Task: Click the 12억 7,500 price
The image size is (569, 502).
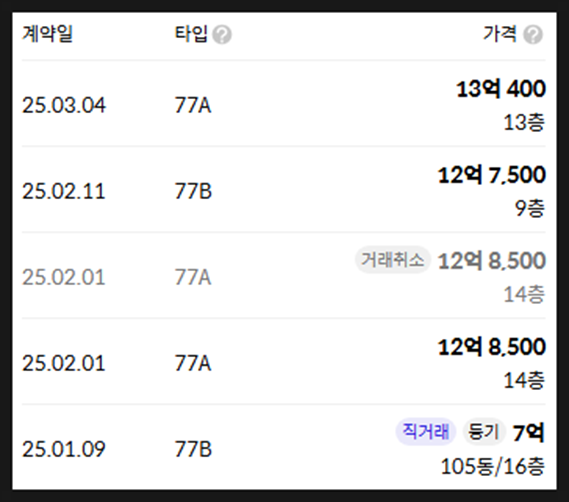Action: pos(492,175)
